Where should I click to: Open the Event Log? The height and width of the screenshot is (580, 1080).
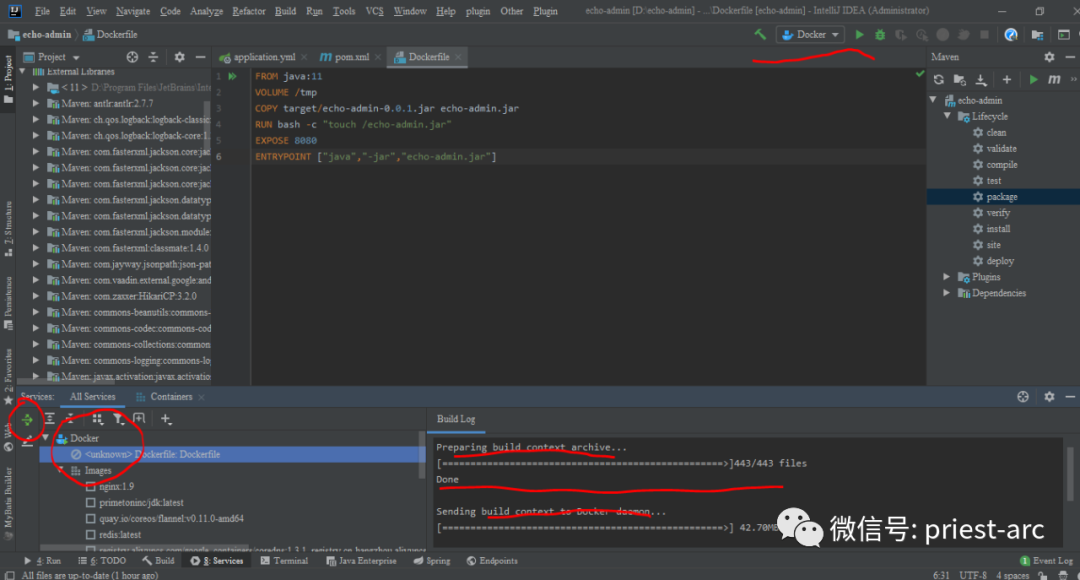tap(1046, 561)
